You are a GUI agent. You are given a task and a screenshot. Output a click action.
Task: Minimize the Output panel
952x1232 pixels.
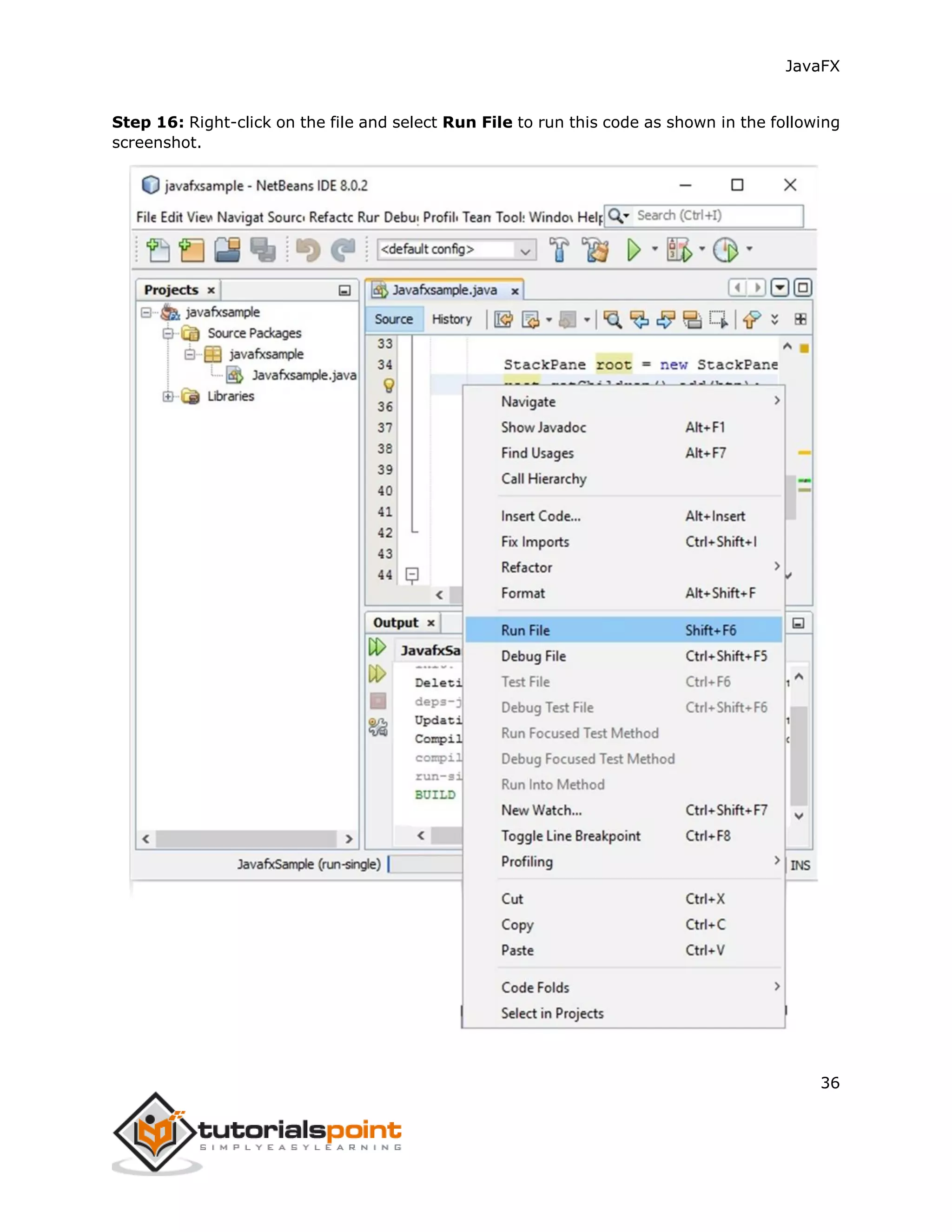pyautogui.click(x=798, y=623)
